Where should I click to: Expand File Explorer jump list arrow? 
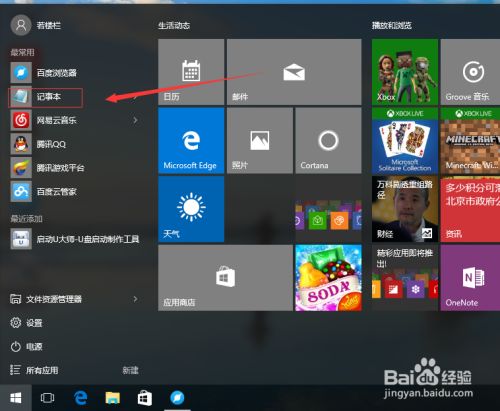tap(135, 299)
